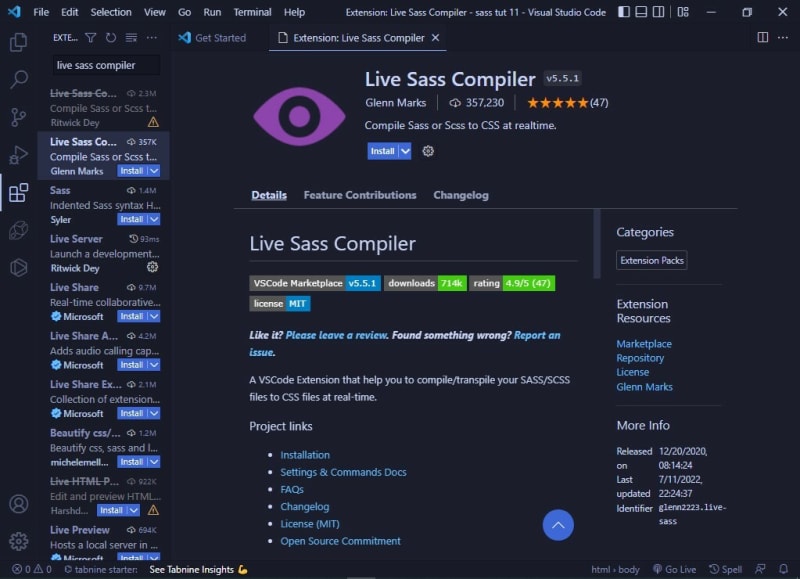Open customize layout icon
Image resolution: width=800 pixels, height=579 pixels.
(x=683, y=12)
